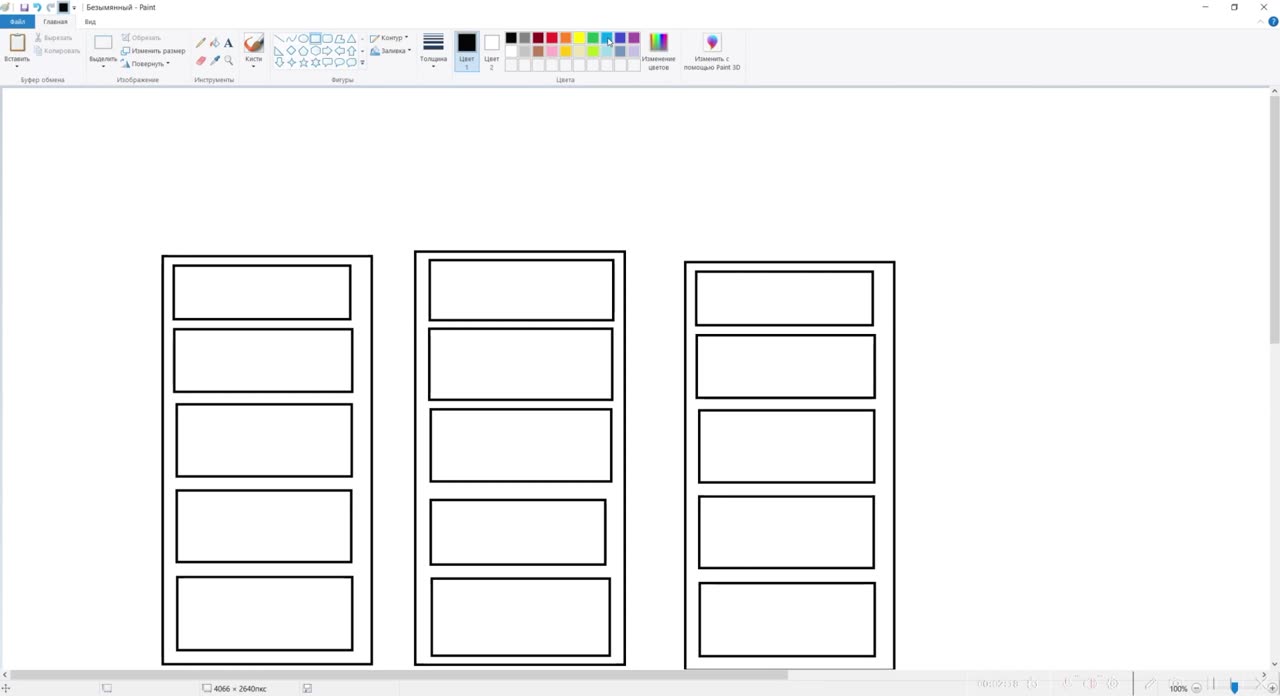The image size is (1280, 696).
Task: Open Изменение цветов (Edit colors) dialog
Action: 658,52
